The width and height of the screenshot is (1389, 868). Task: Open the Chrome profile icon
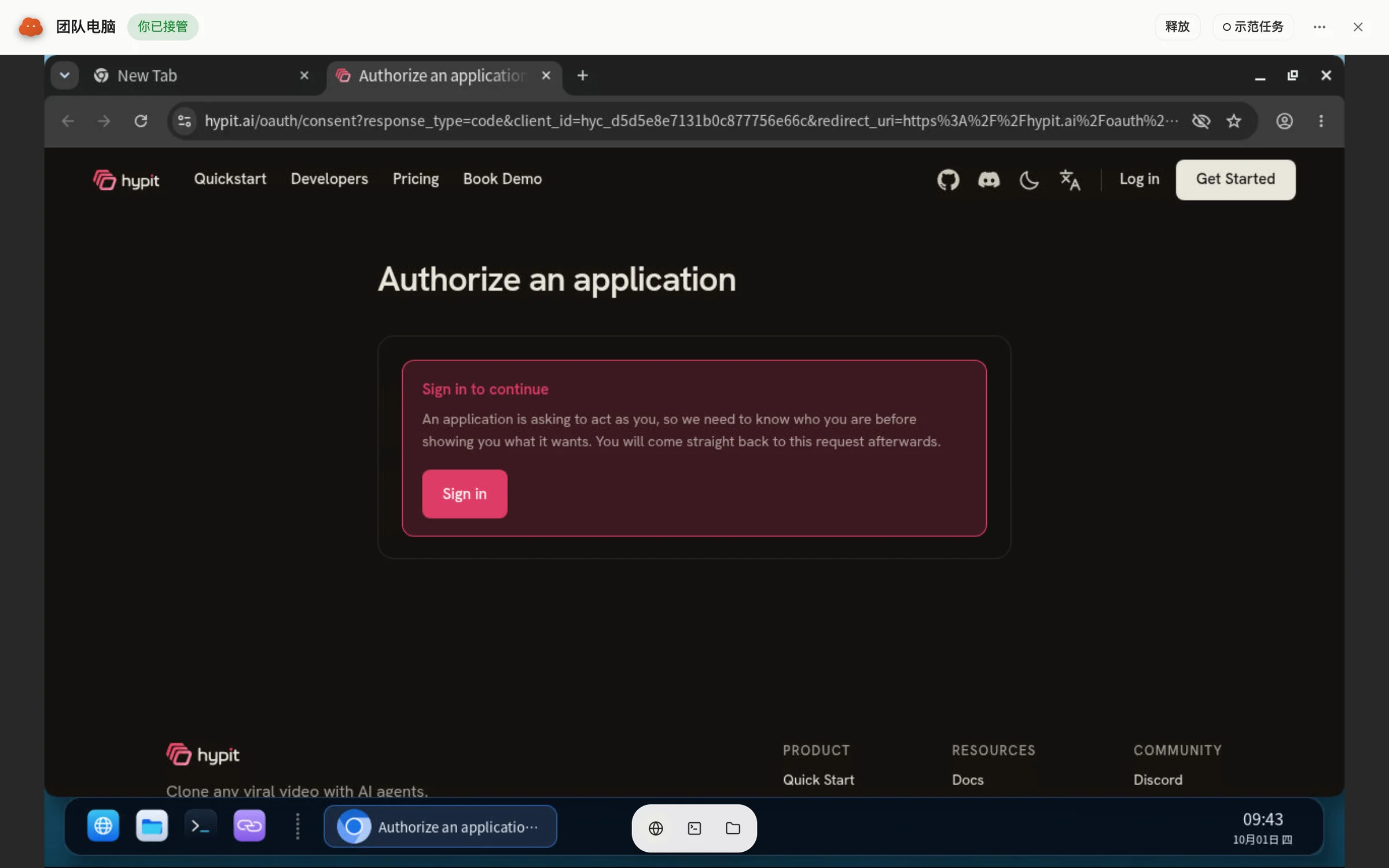(x=1284, y=121)
